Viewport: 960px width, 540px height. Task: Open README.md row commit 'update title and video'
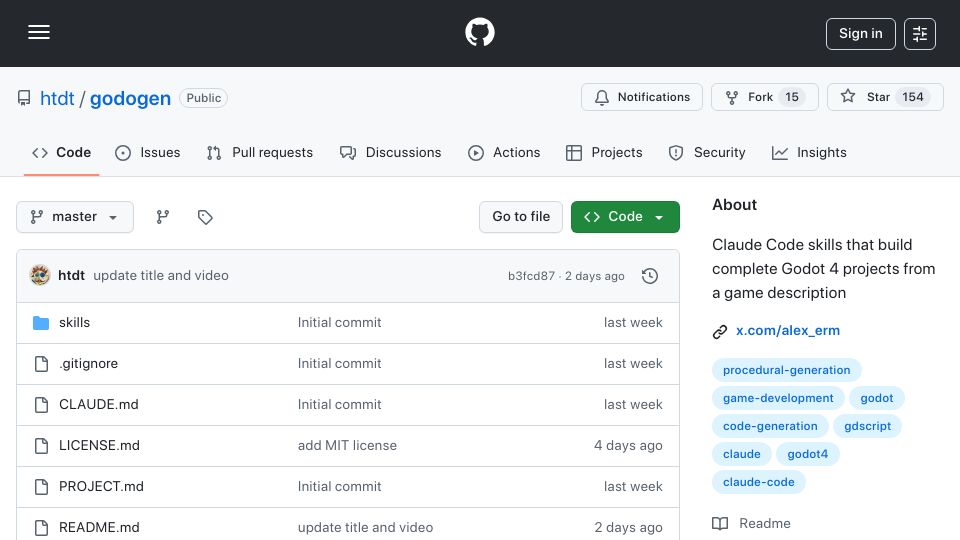365,528
